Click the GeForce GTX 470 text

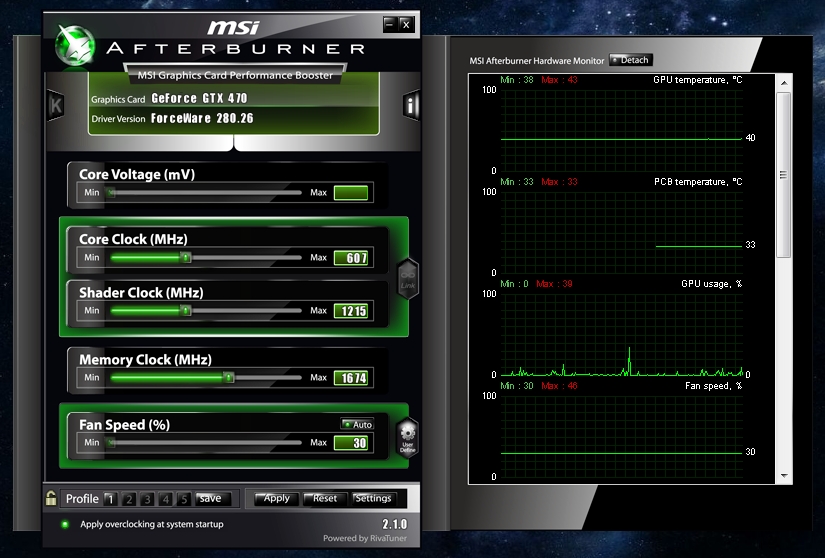tap(199, 98)
